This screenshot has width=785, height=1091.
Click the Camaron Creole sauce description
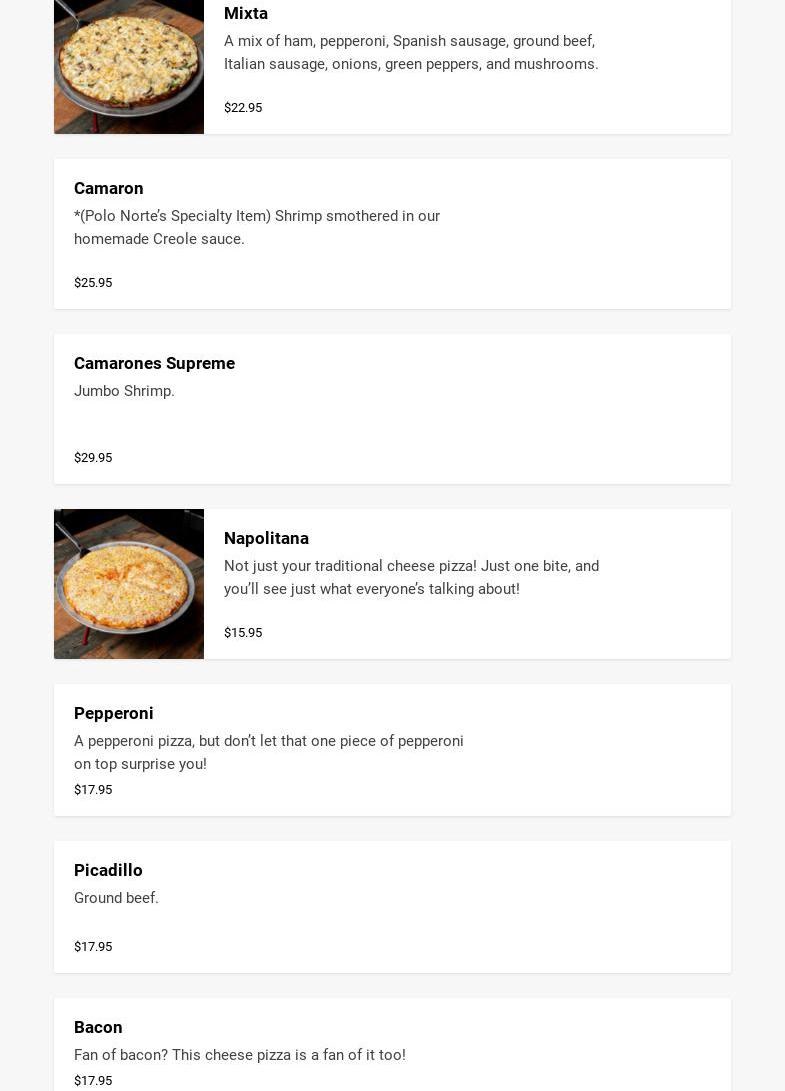[257, 227]
